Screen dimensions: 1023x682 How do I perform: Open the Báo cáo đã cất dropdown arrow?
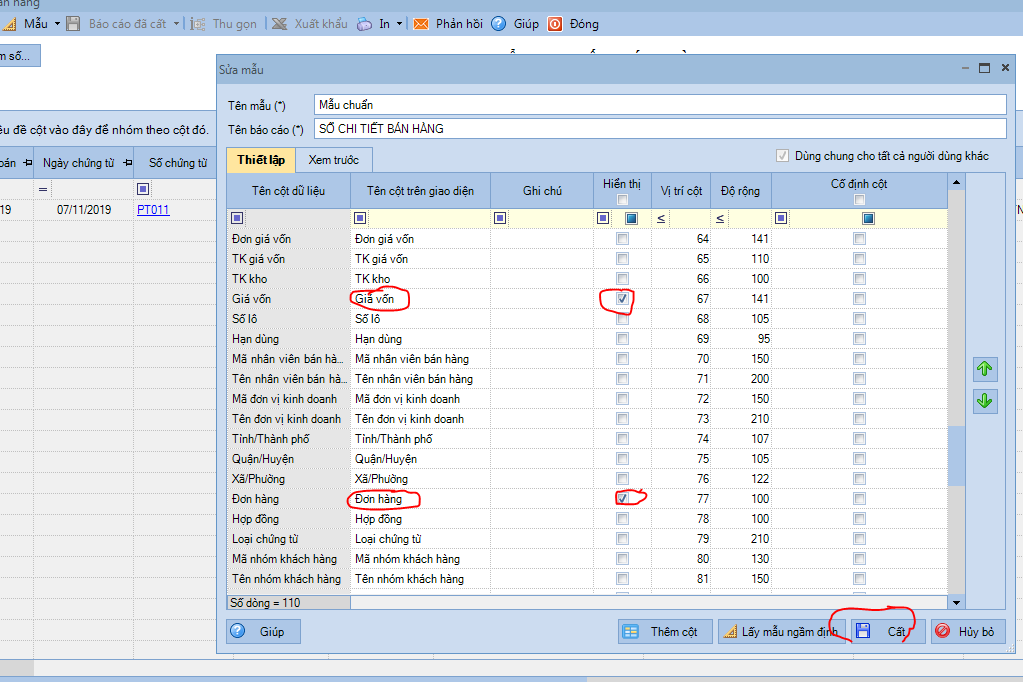click(177, 23)
